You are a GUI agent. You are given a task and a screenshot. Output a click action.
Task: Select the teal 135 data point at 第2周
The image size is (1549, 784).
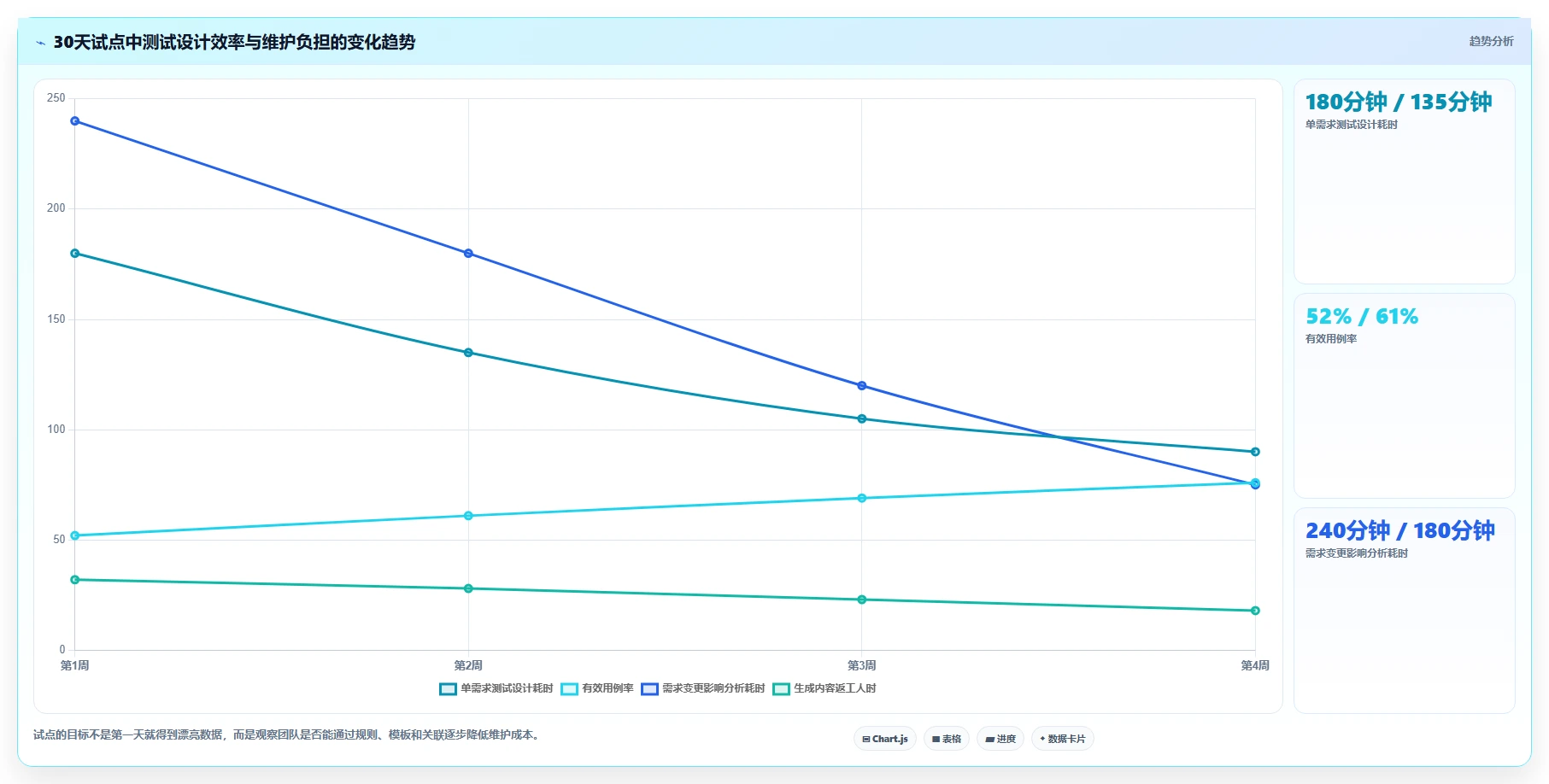[x=468, y=353]
